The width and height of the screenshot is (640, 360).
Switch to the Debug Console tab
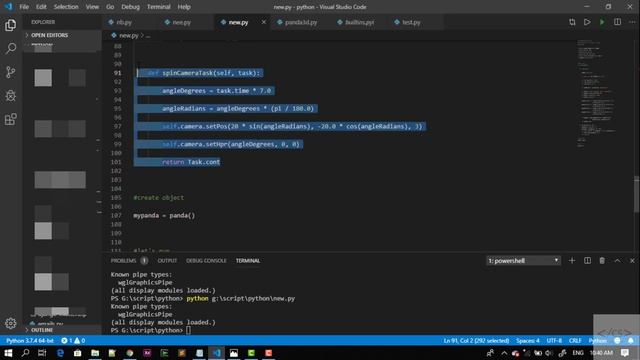tap(206, 260)
